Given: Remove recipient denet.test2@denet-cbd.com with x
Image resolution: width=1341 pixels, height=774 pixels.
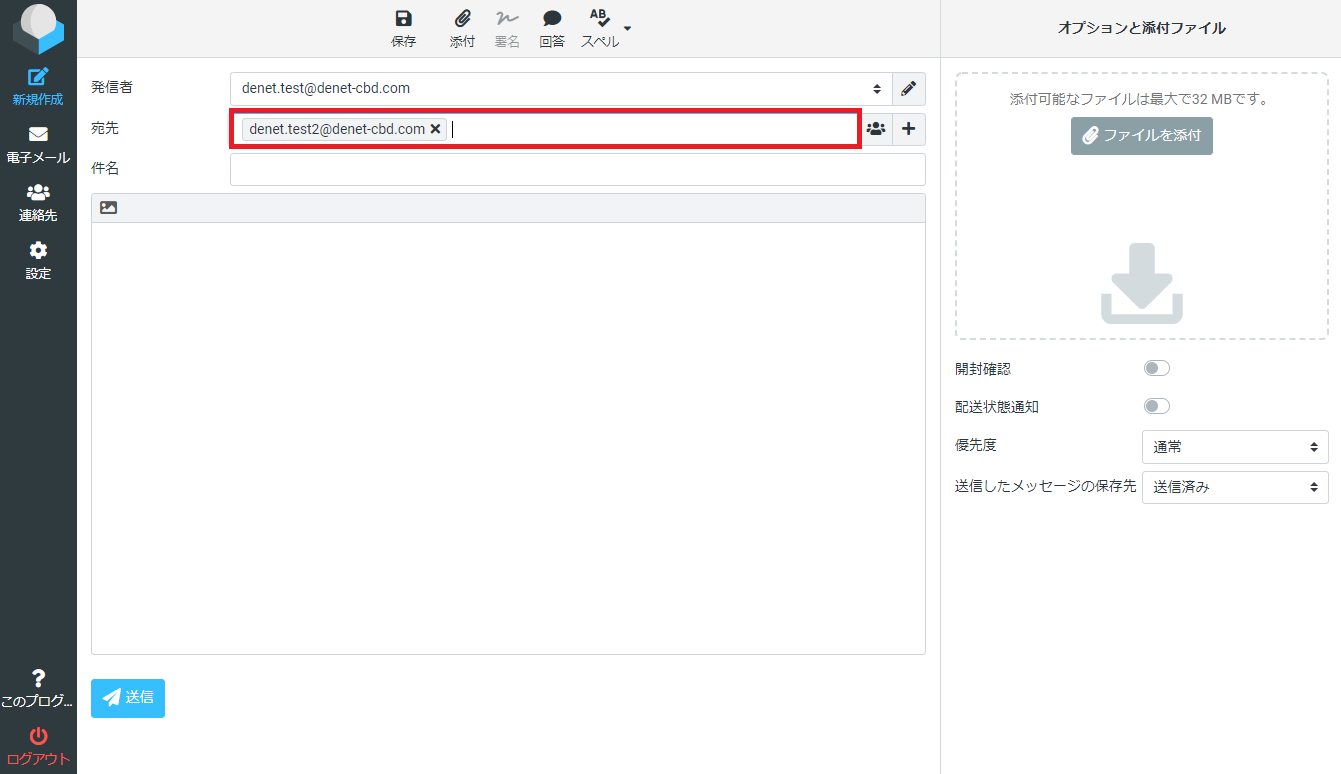Looking at the screenshot, I should coord(435,129).
